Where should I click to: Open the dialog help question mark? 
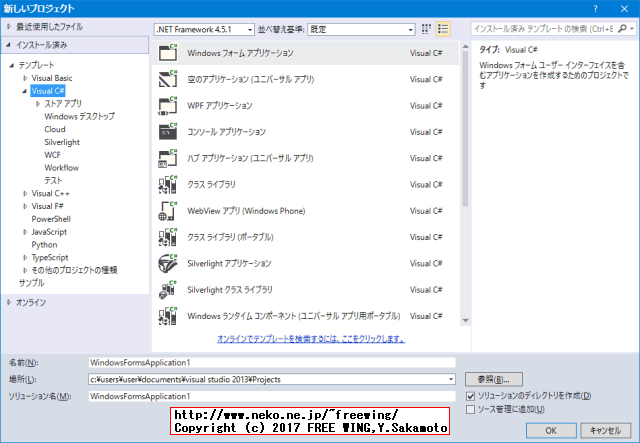click(x=596, y=9)
